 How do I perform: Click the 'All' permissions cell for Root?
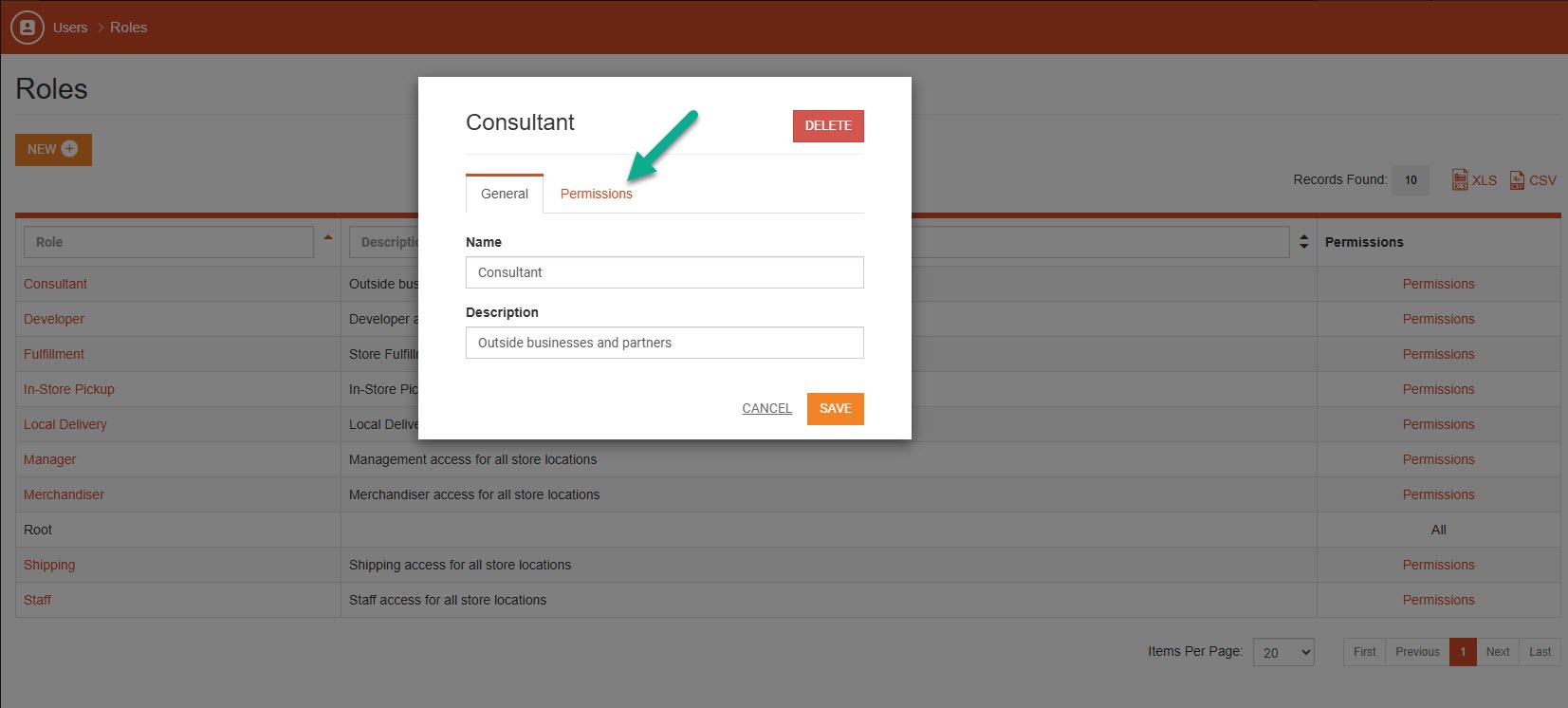[x=1438, y=530]
